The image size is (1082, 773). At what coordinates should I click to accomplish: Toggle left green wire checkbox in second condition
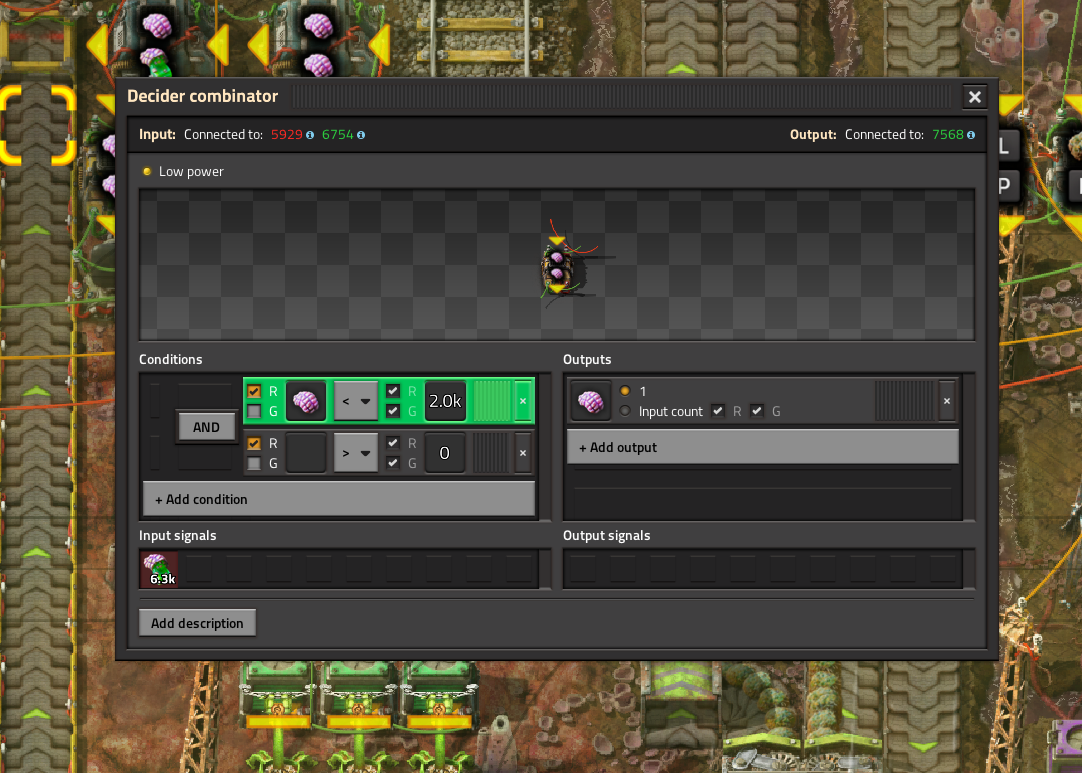pyautogui.click(x=254, y=463)
